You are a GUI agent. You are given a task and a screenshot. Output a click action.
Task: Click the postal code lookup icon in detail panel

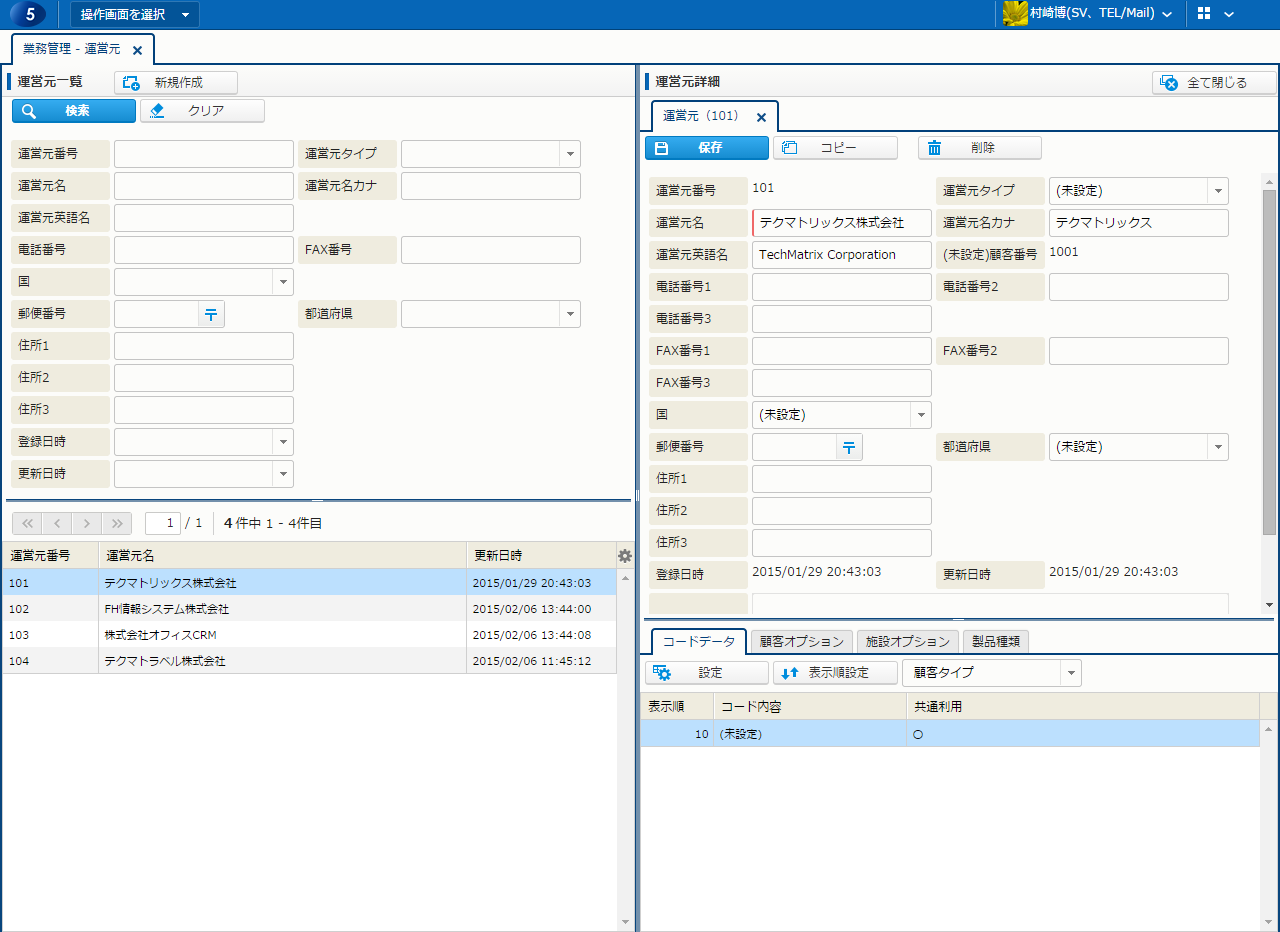click(x=849, y=447)
